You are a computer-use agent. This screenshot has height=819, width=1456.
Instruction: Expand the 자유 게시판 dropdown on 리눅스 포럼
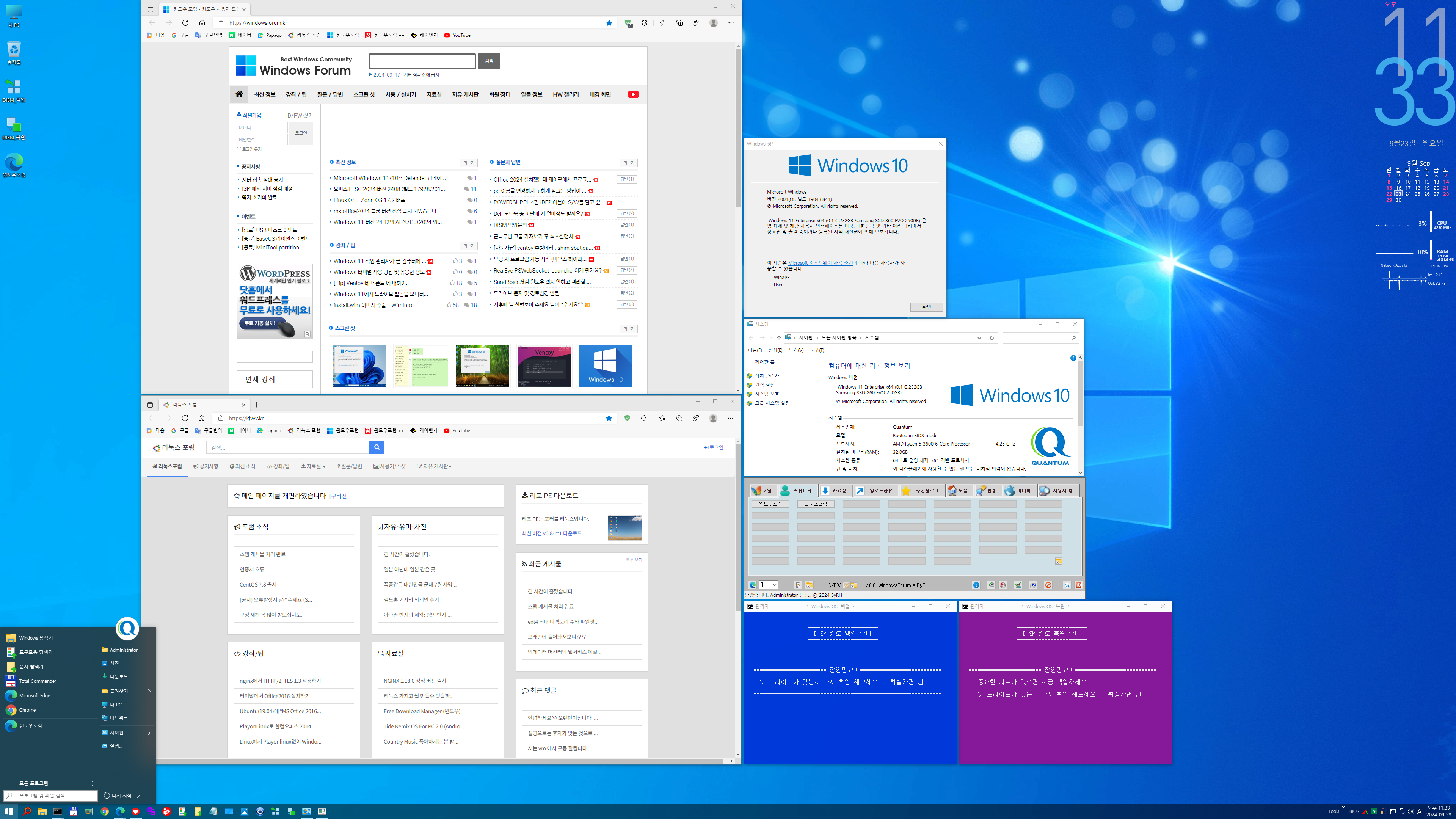[x=434, y=466]
